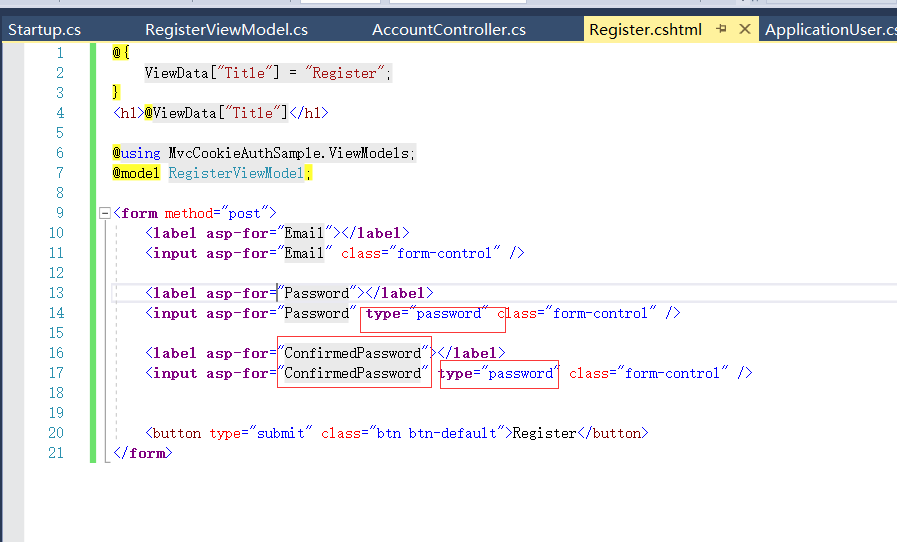This screenshot has width=897, height=542.
Task: Click the "Register" string on line 2
Action: point(344,73)
